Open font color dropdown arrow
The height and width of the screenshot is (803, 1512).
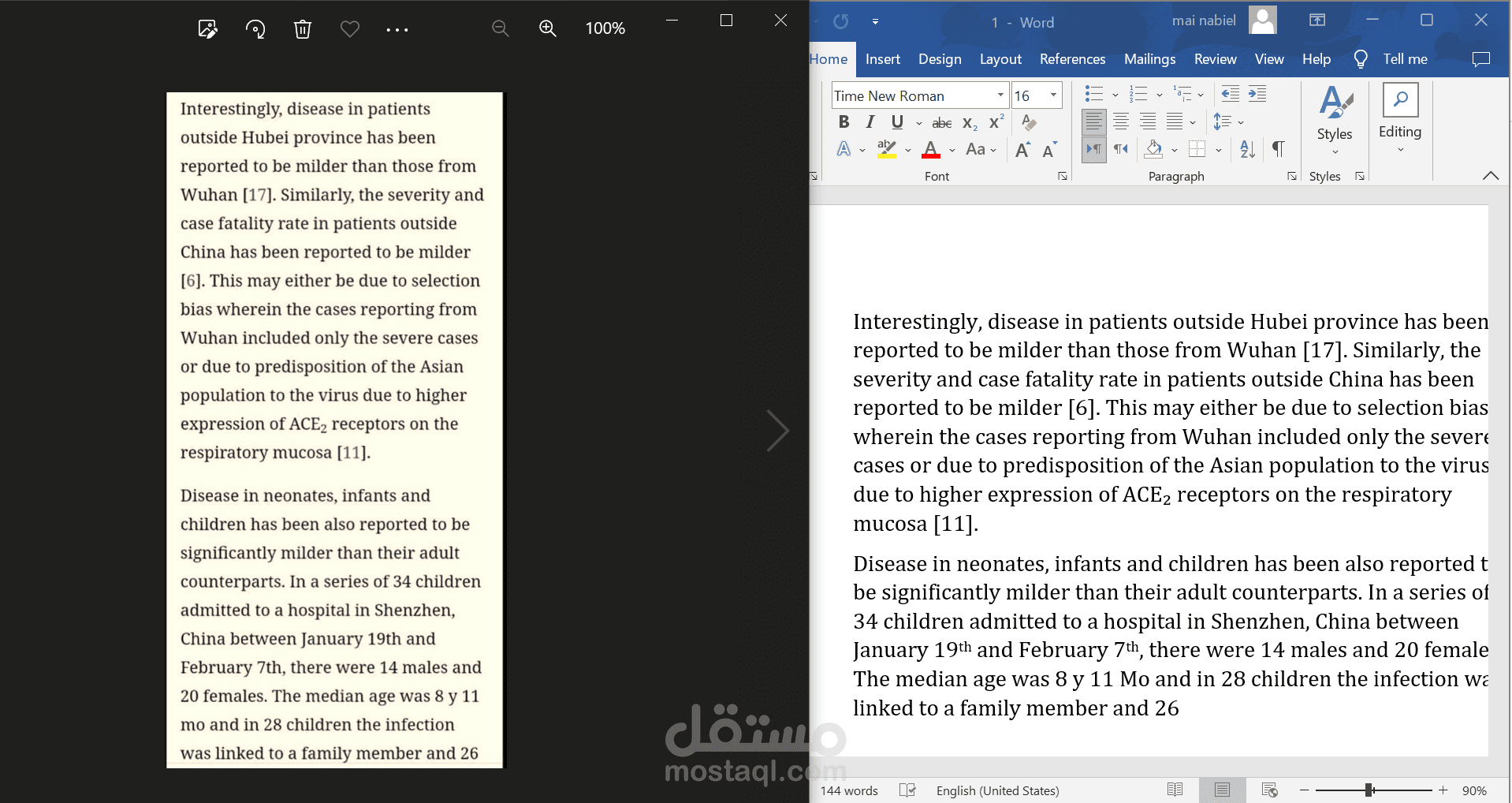(x=952, y=150)
